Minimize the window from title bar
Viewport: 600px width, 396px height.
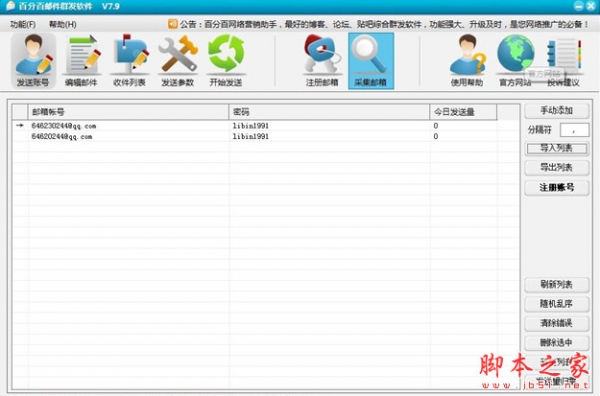point(579,6)
